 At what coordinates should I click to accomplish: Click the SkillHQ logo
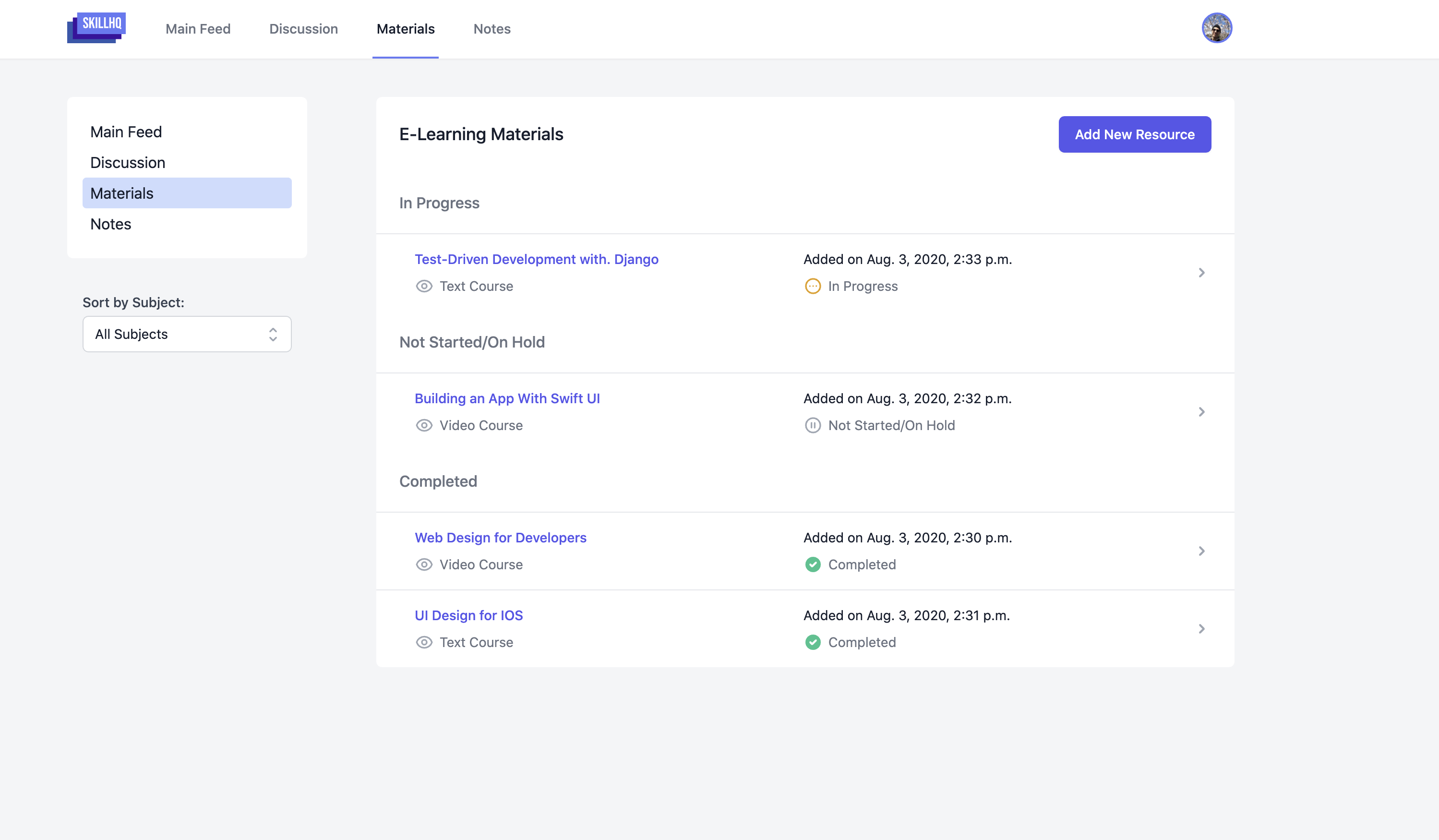point(96,27)
